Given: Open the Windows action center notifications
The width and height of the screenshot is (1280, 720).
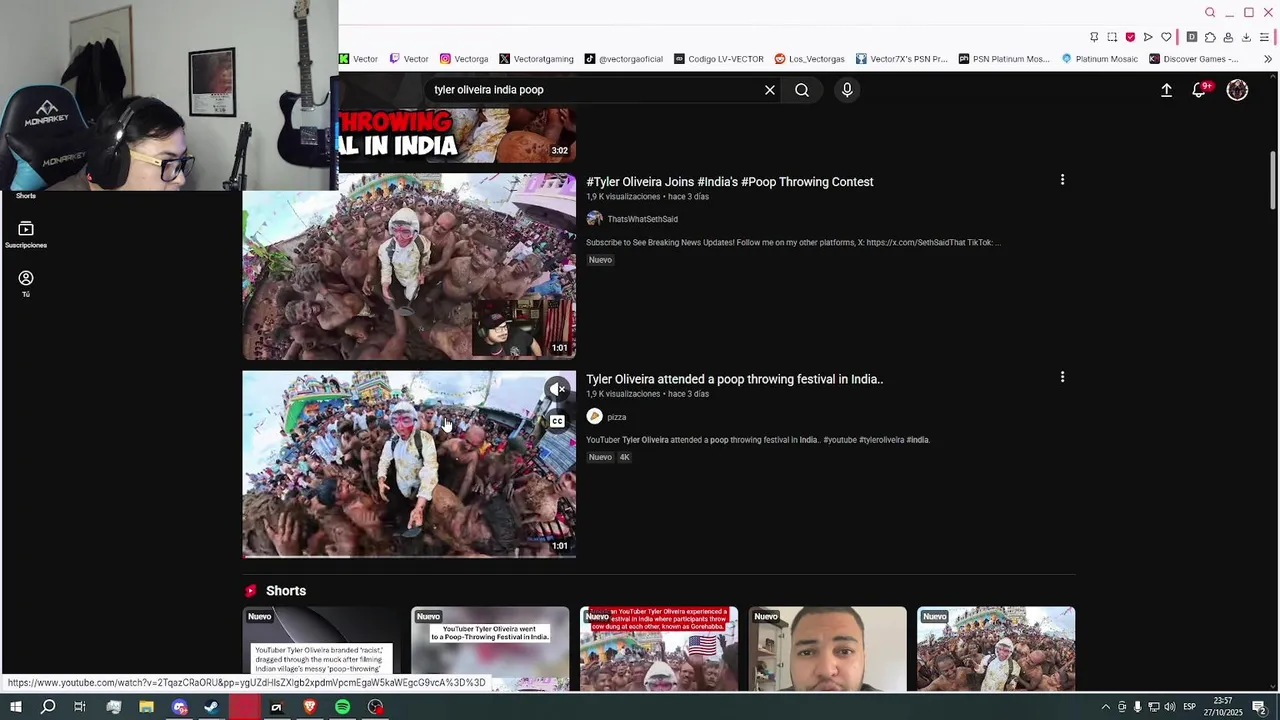Looking at the screenshot, I should coord(1260,707).
